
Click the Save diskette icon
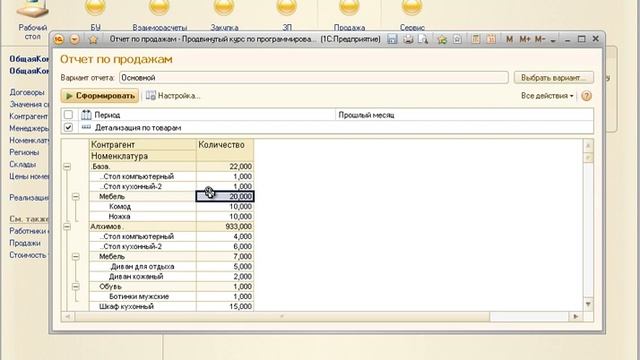click(392, 39)
